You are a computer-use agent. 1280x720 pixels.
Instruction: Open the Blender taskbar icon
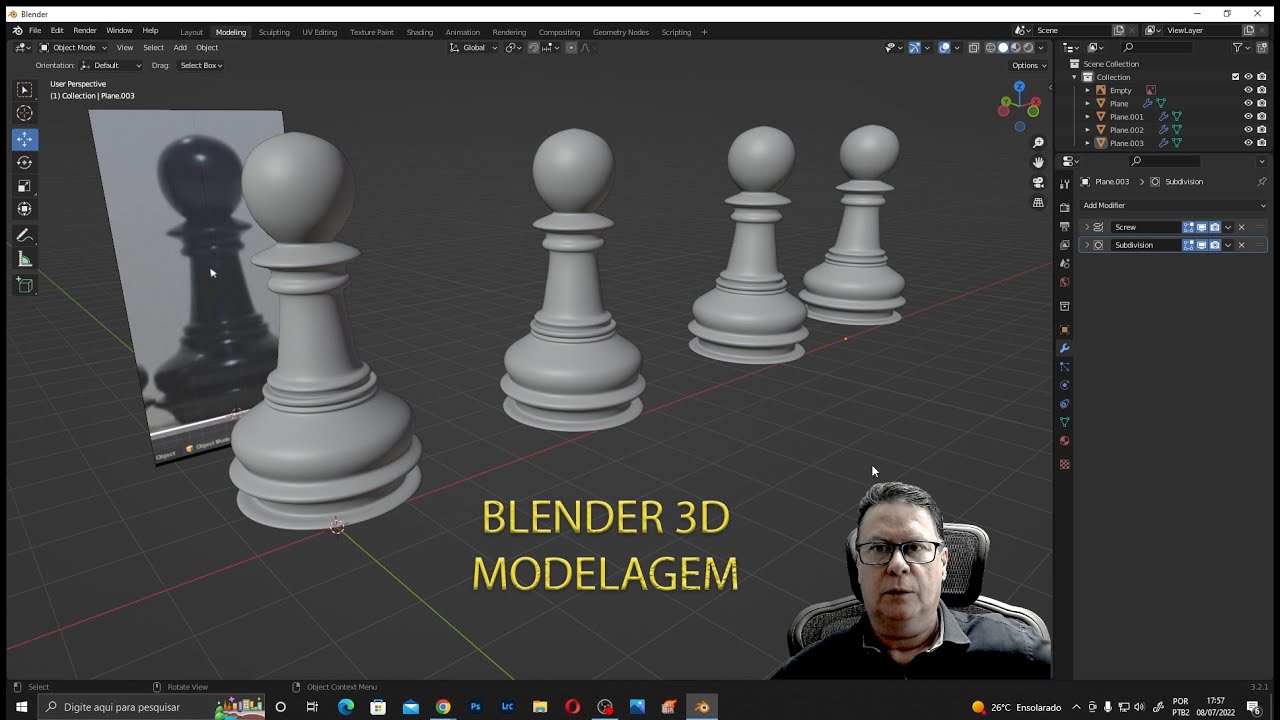pyautogui.click(x=702, y=707)
